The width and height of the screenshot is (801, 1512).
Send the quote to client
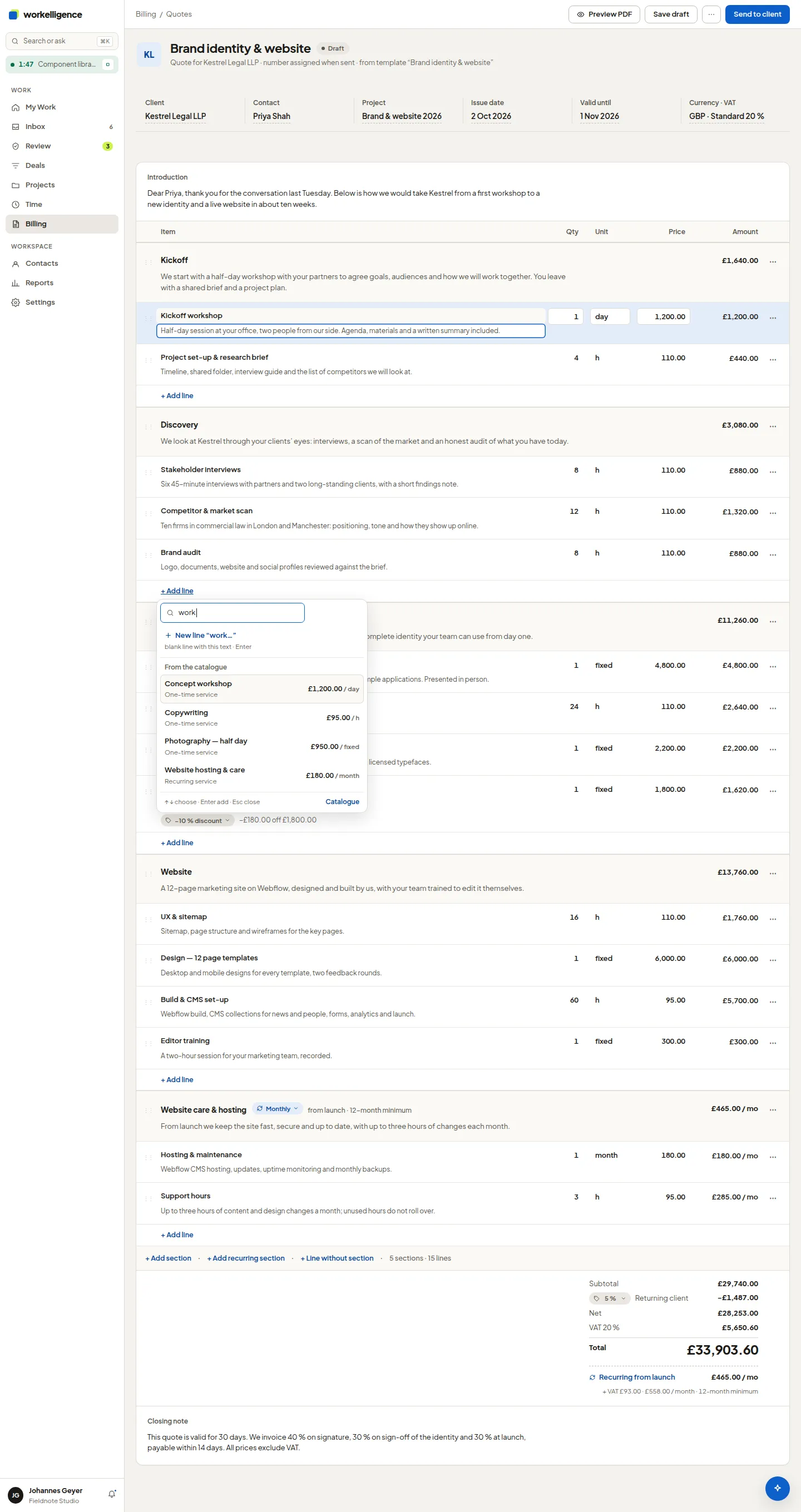click(x=757, y=14)
